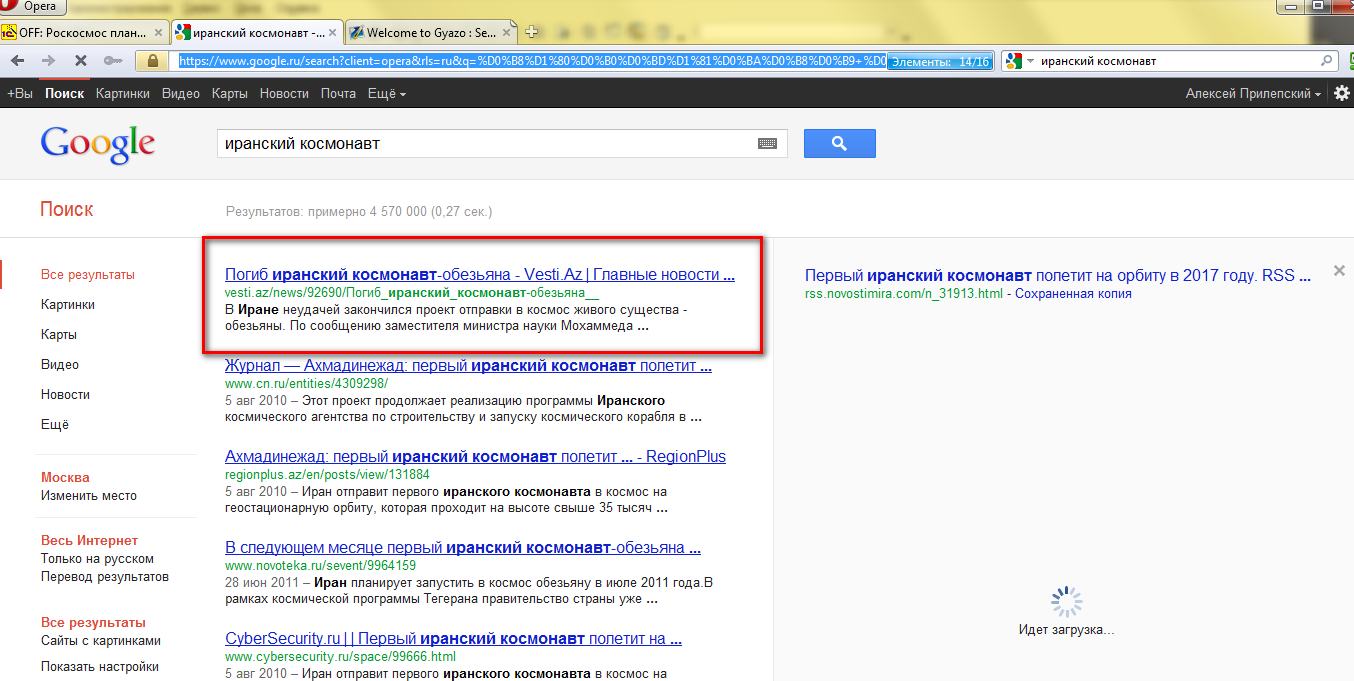Expand 'Ещё' in the left sidebar
Image resolution: width=1354 pixels, height=681 pixels.
[55, 424]
